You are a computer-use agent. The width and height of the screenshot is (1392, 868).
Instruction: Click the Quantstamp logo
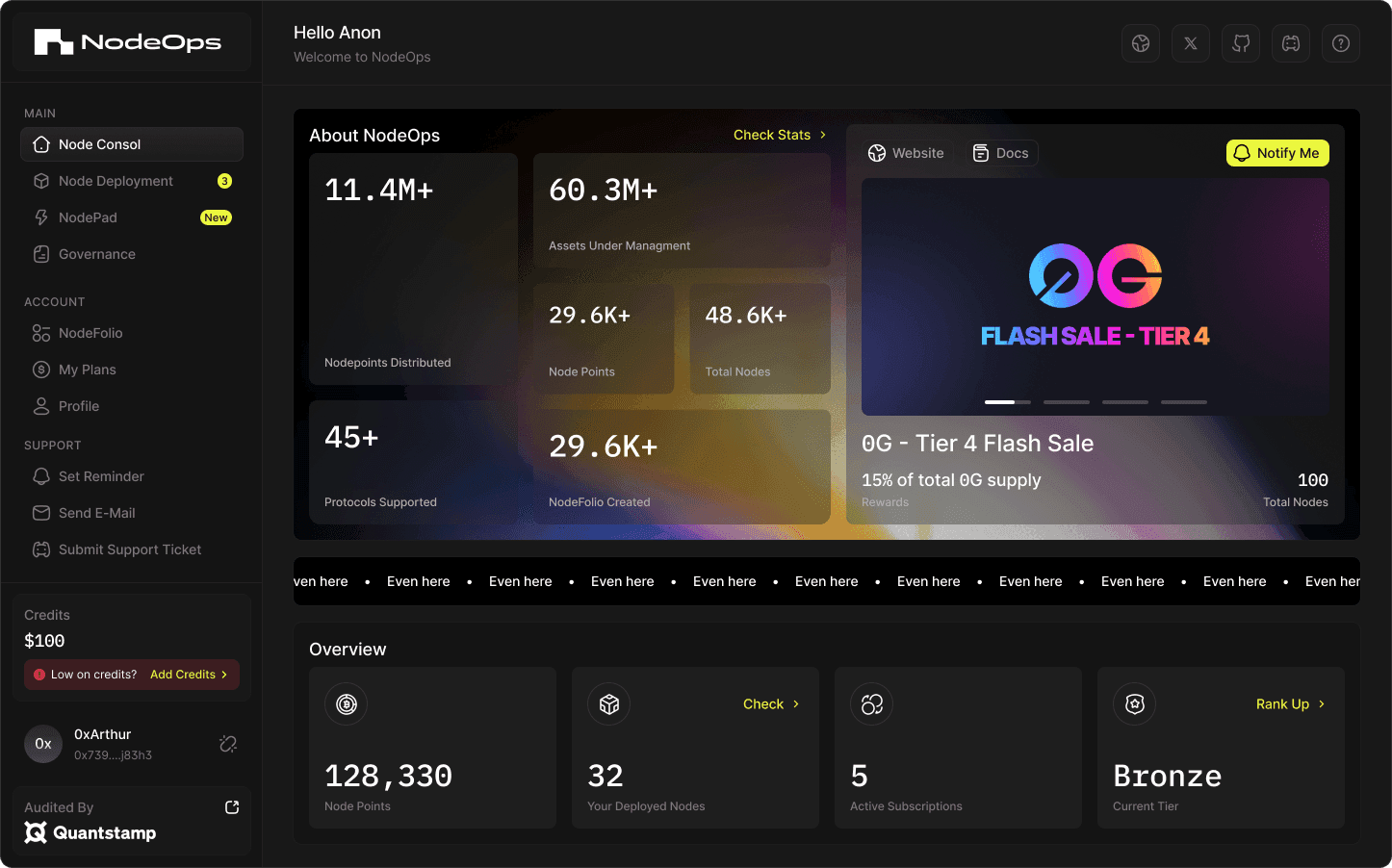click(x=90, y=832)
